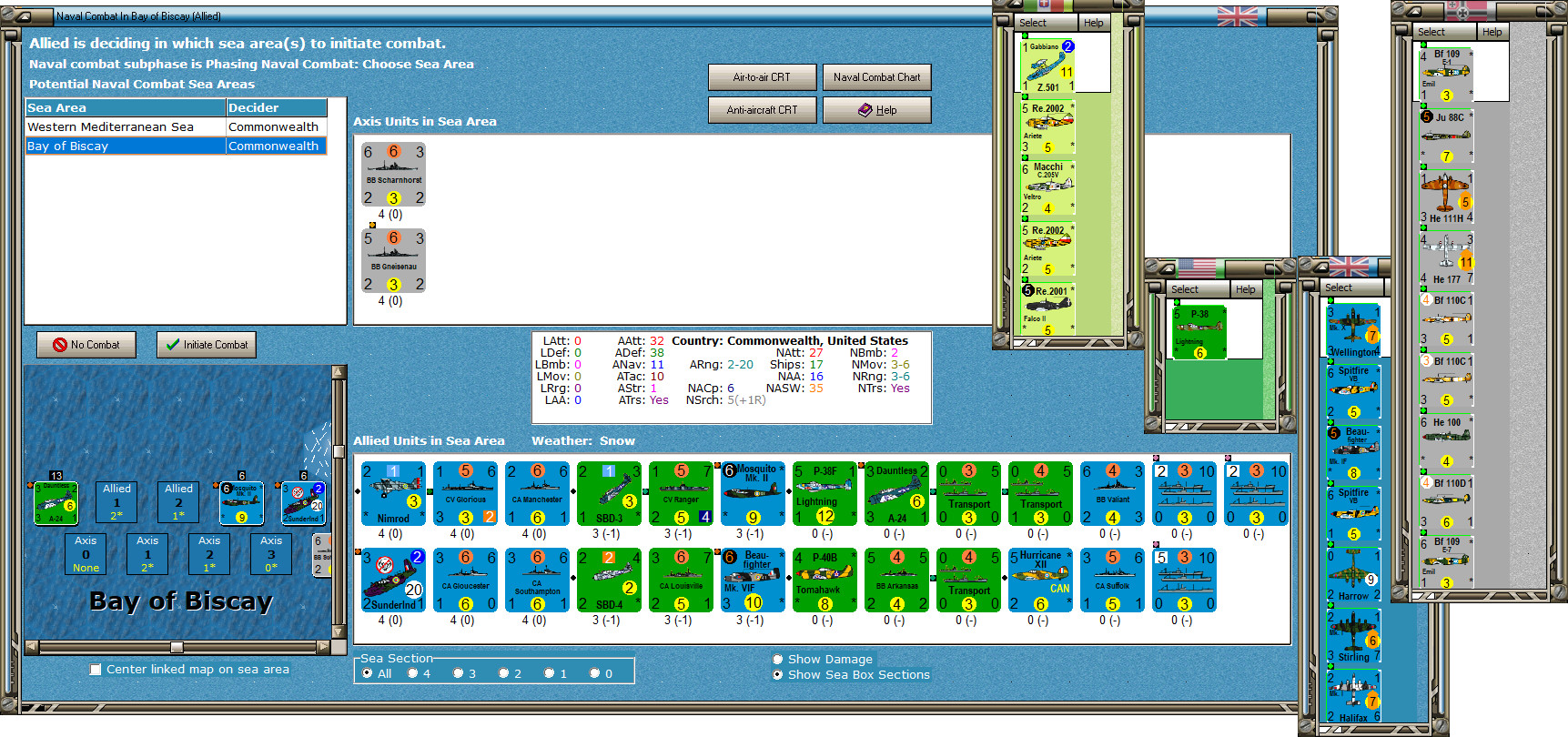Select the He 177 bomber unit
1568x737 pixels.
tap(1446, 258)
